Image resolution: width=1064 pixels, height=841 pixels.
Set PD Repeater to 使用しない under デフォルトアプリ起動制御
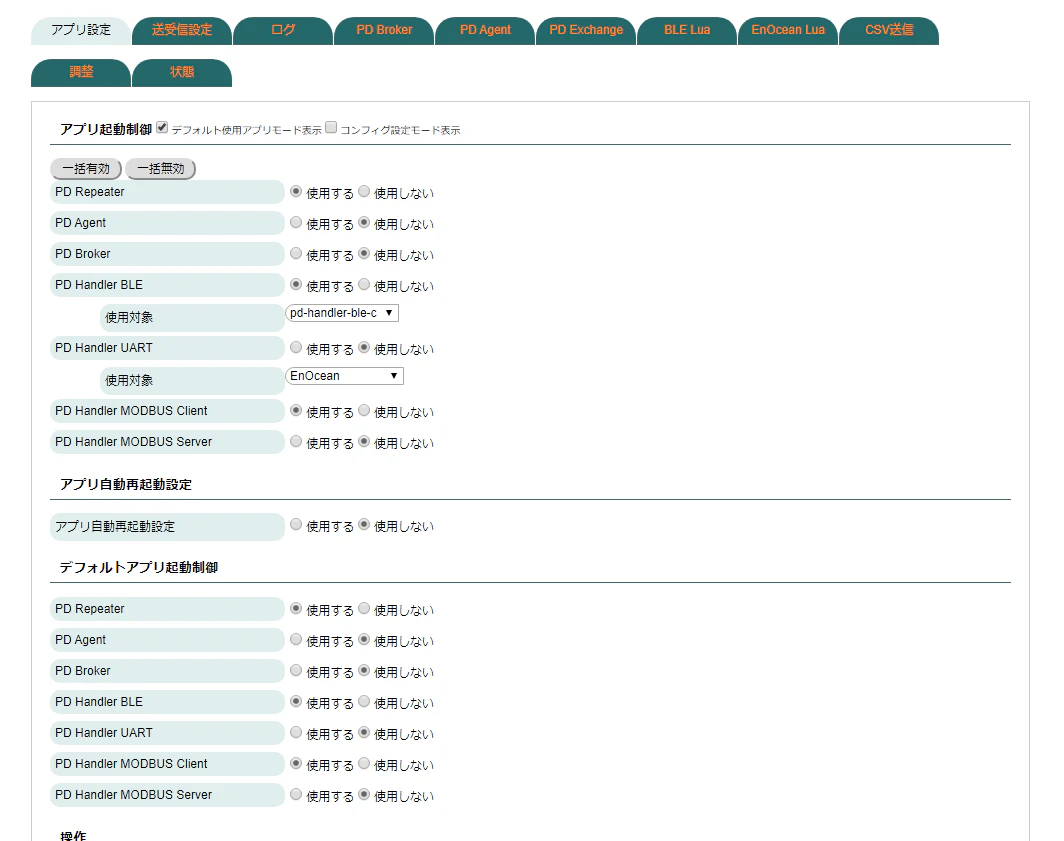pyautogui.click(x=364, y=609)
